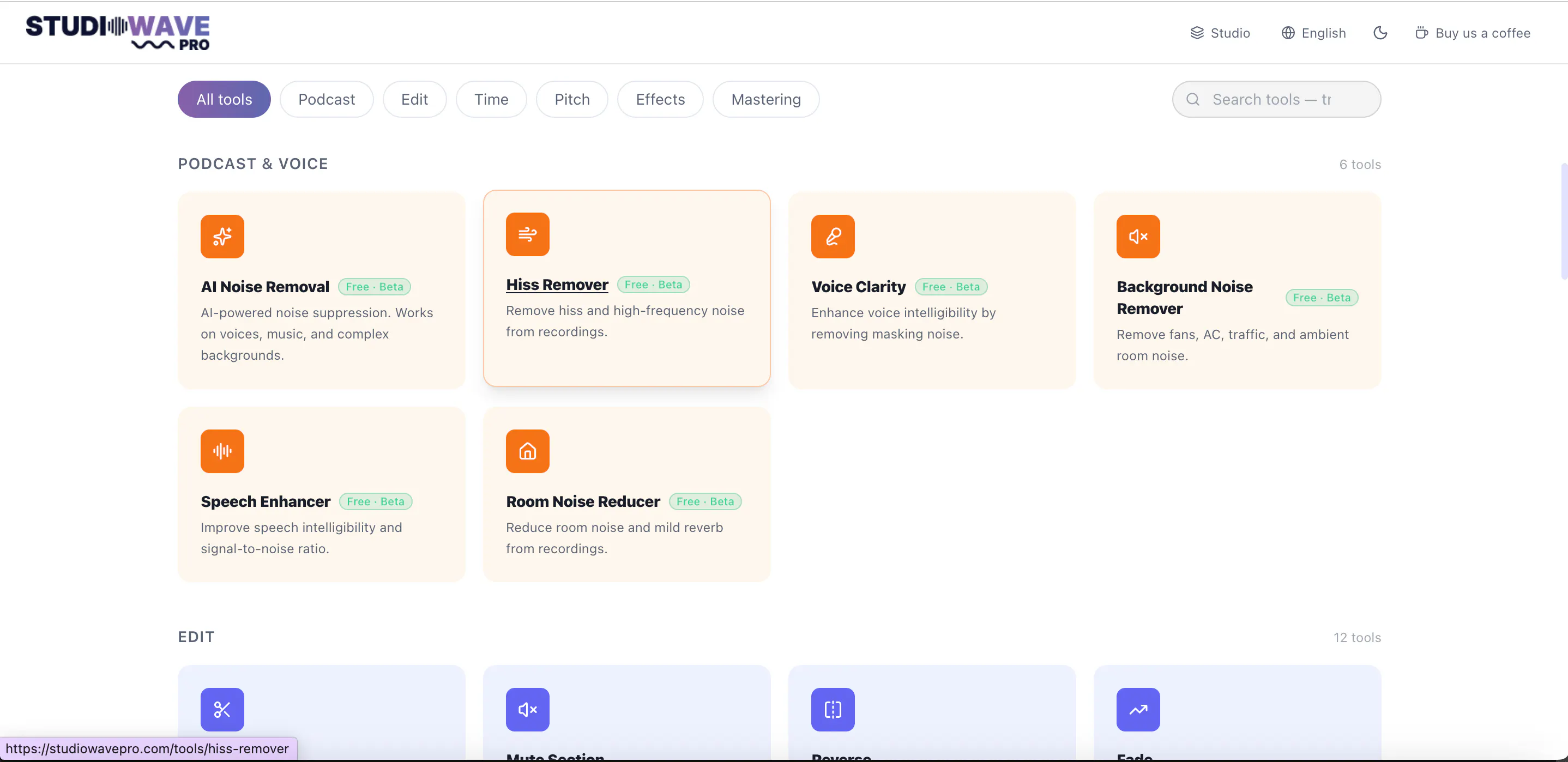Screen dimensions: 1568x762
Task: Open the Hiss Remover title link
Action: tap(557, 284)
